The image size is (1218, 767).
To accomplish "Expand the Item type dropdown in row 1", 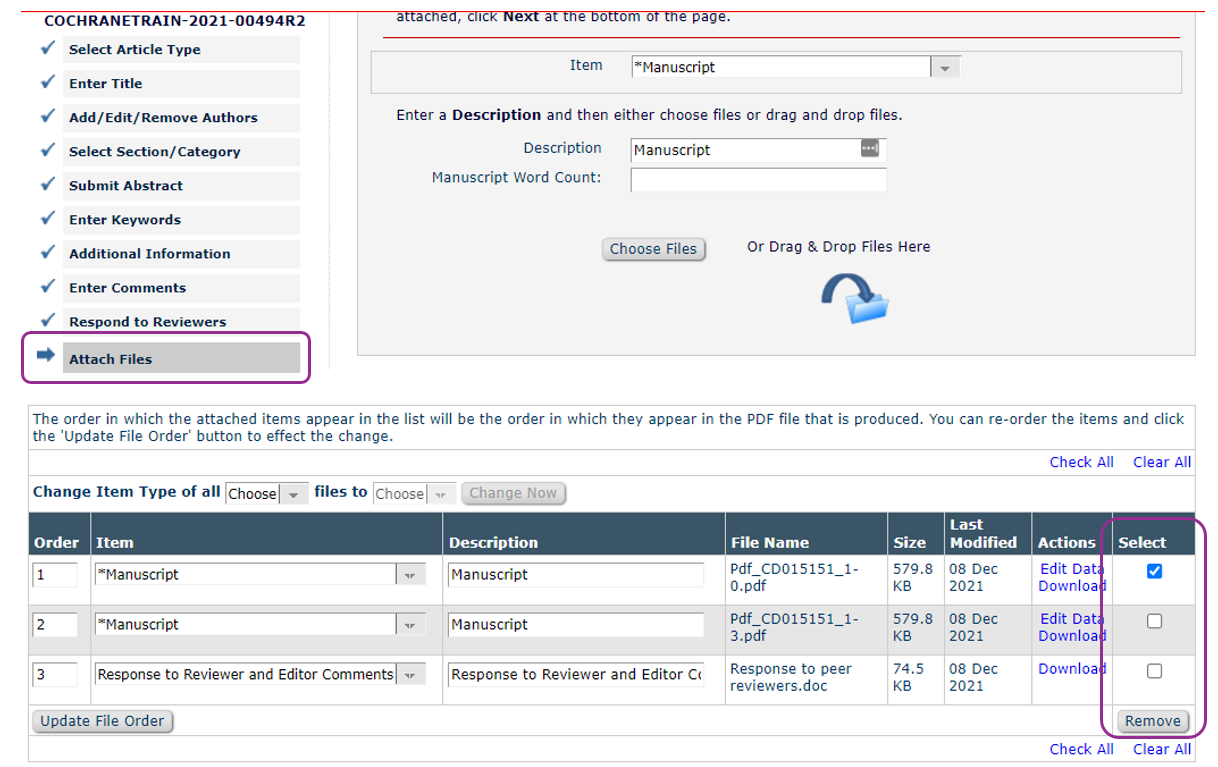I will 410,575.
